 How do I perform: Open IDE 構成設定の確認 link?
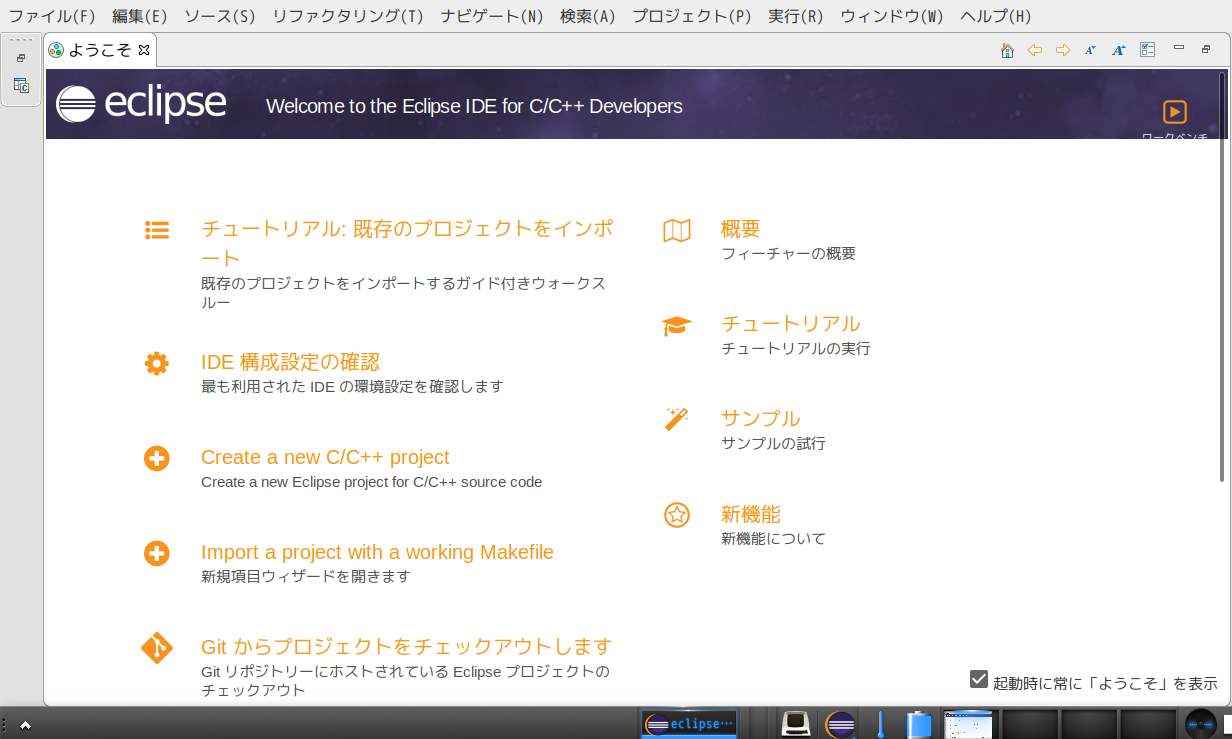[290, 362]
